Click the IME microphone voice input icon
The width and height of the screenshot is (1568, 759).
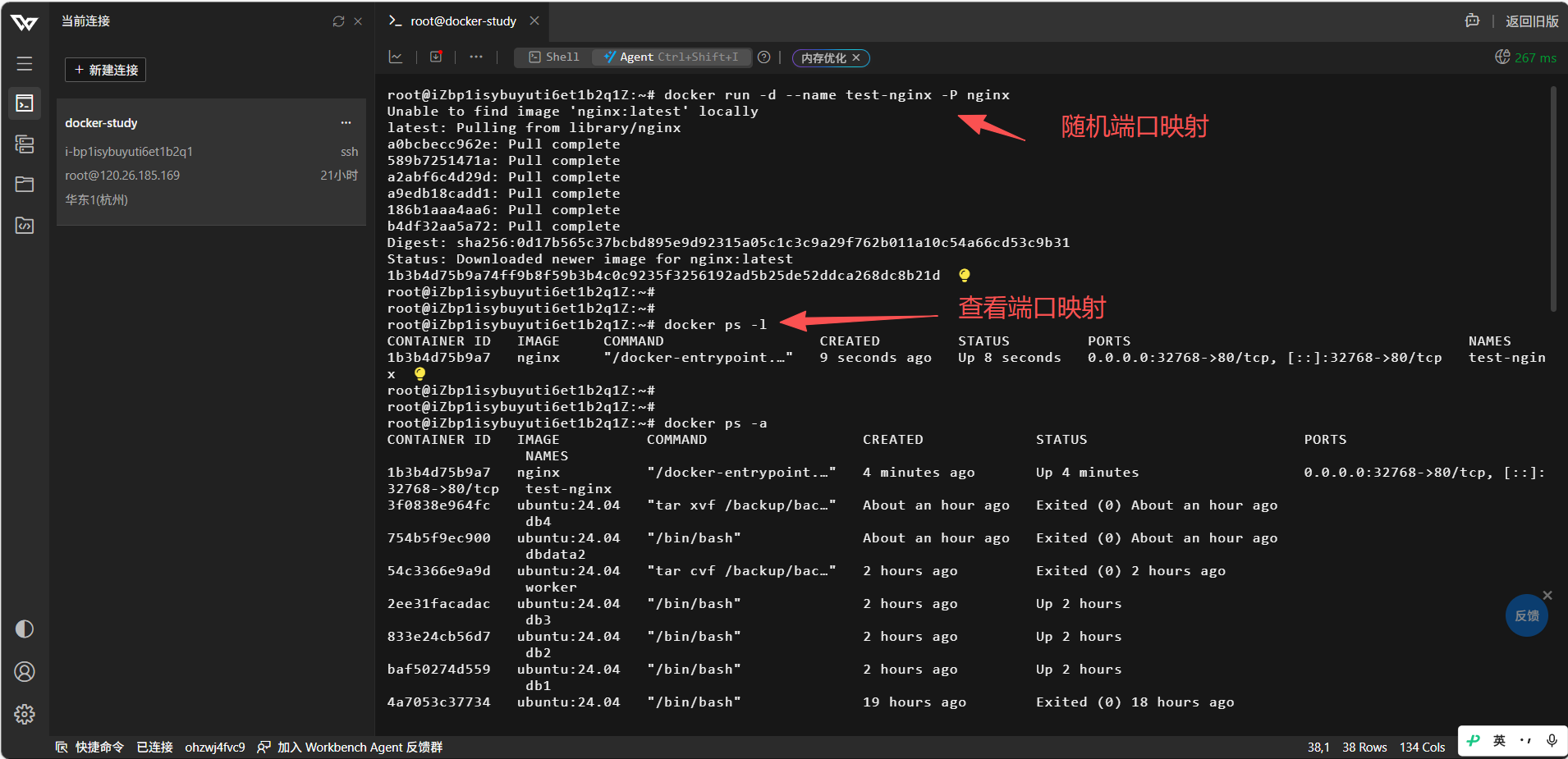click(1552, 740)
